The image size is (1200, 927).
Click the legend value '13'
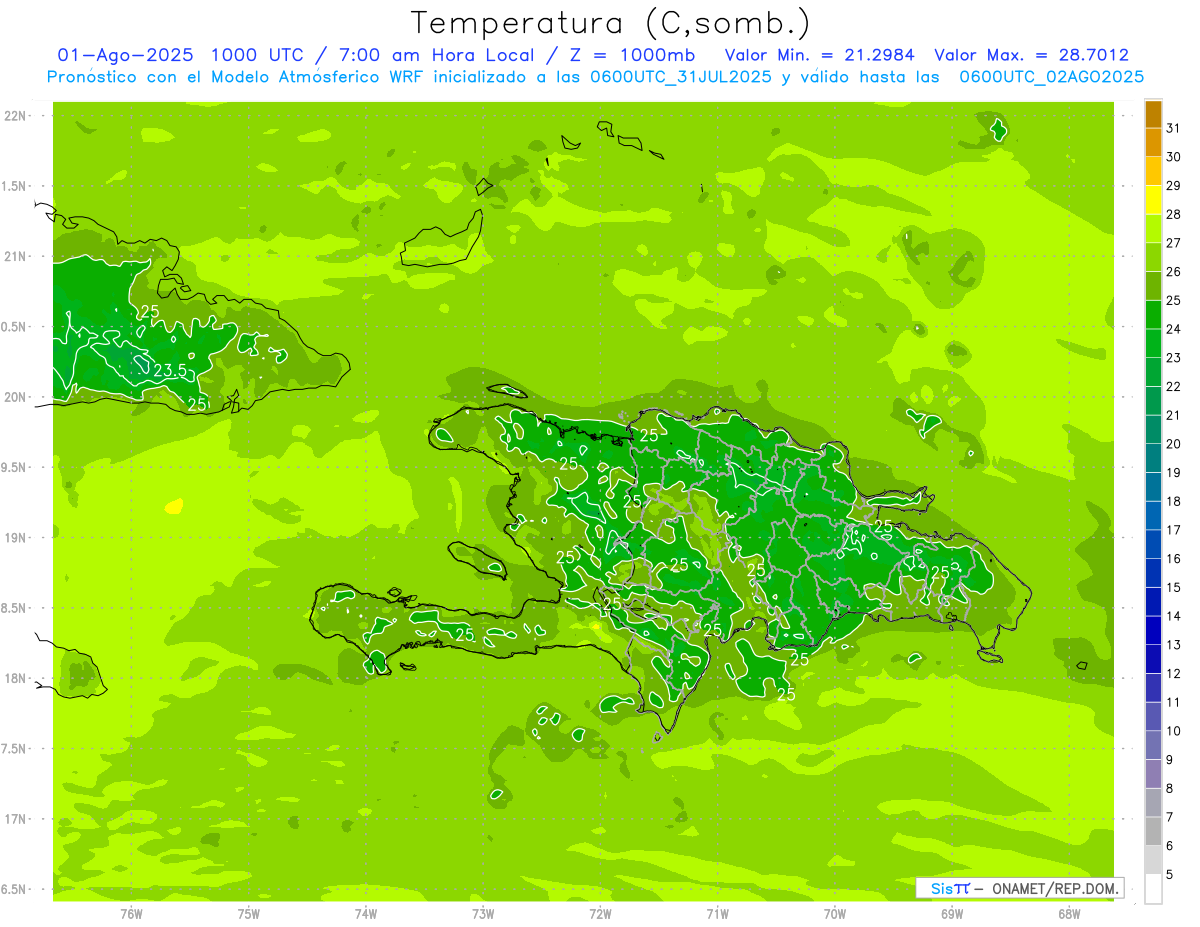point(1174,645)
